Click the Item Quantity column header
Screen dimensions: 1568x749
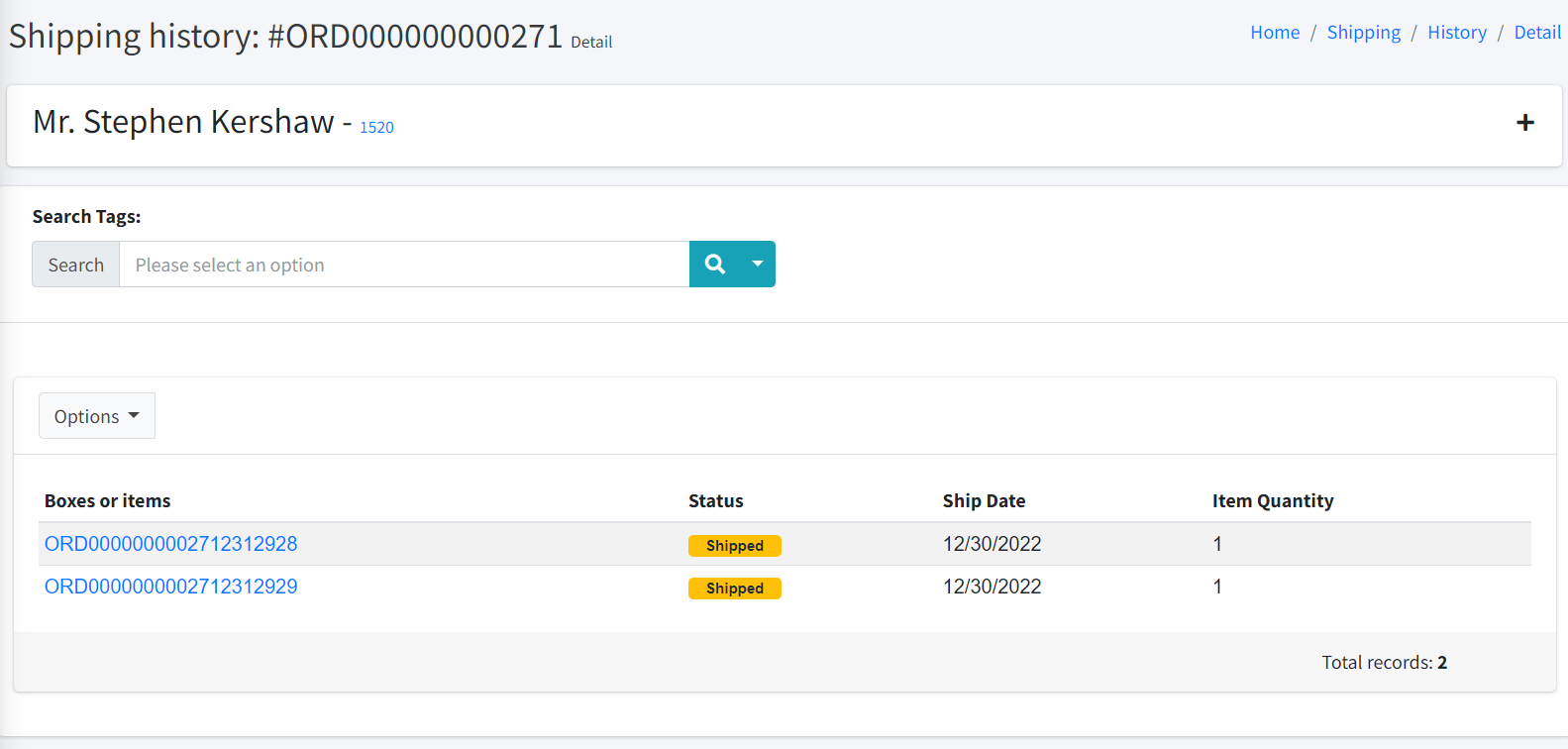tap(1272, 501)
